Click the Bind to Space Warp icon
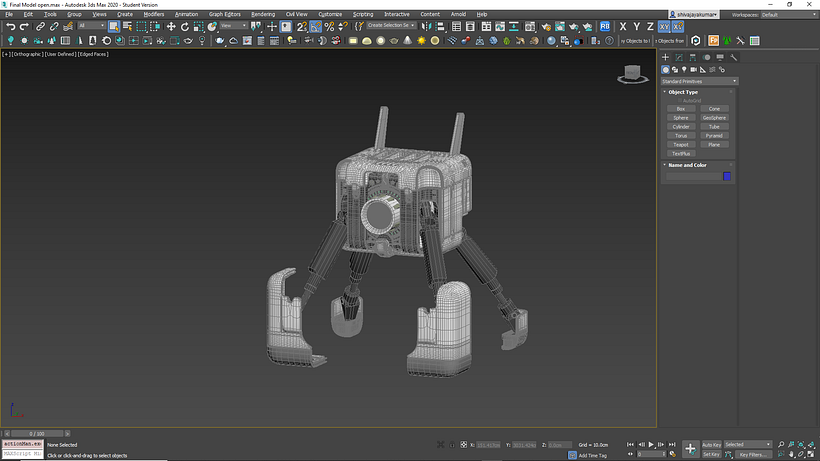Screen dimensions: 820x461 [x=67, y=26]
